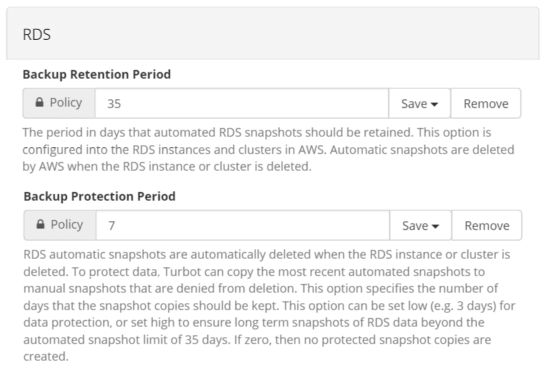Screen dimensions: 547x370
Task: Open the Save dropdown for Backup Protection Period
Action: (420, 225)
